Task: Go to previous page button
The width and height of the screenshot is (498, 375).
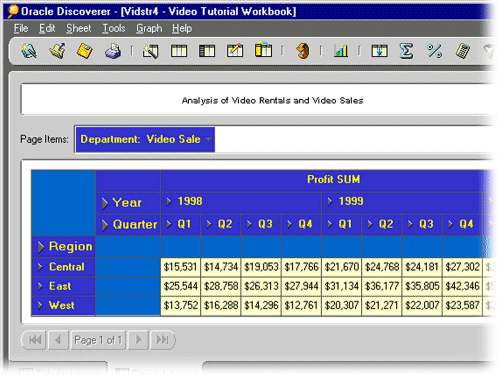Action: 59,340
